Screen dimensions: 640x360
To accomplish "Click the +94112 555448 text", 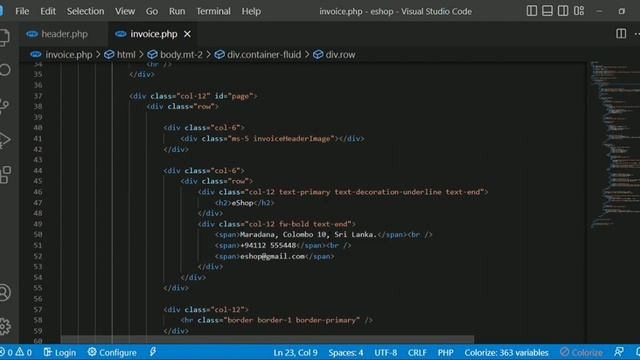I will click(268, 245).
